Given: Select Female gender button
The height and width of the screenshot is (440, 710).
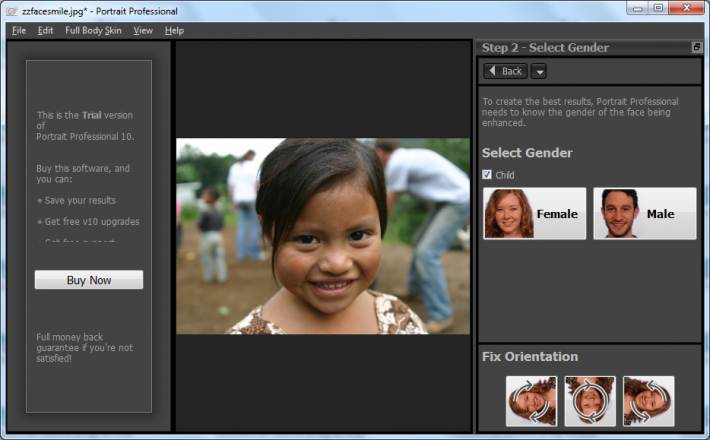Looking at the screenshot, I should tap(535, 213).
